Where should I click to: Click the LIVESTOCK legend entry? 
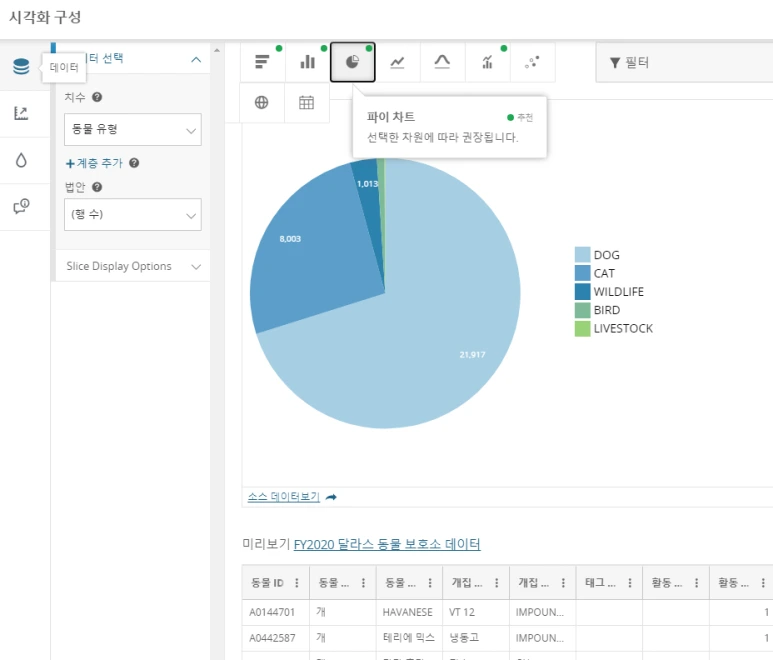(614, 329)
